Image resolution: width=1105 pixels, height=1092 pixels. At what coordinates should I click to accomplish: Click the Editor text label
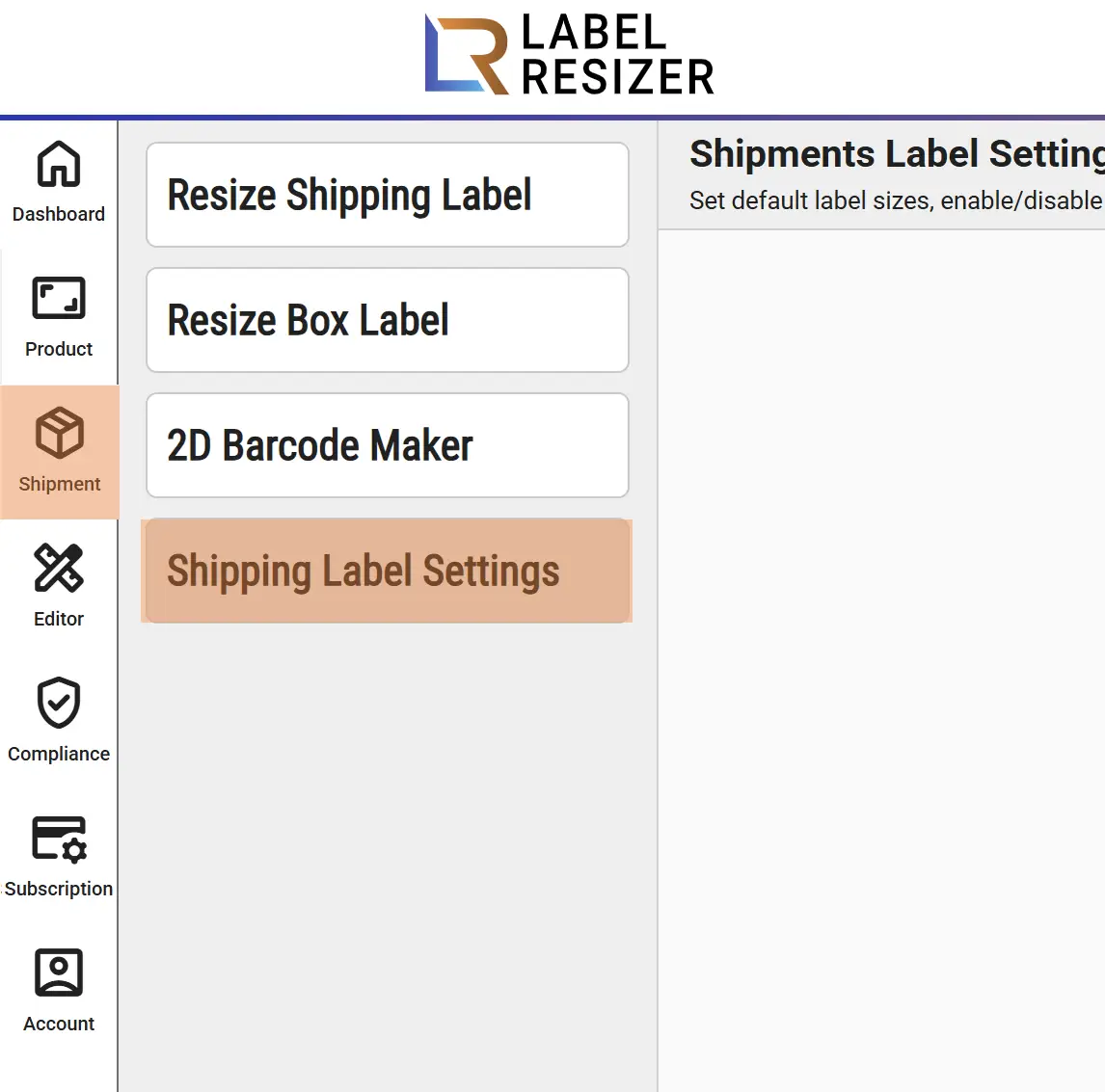59,619
